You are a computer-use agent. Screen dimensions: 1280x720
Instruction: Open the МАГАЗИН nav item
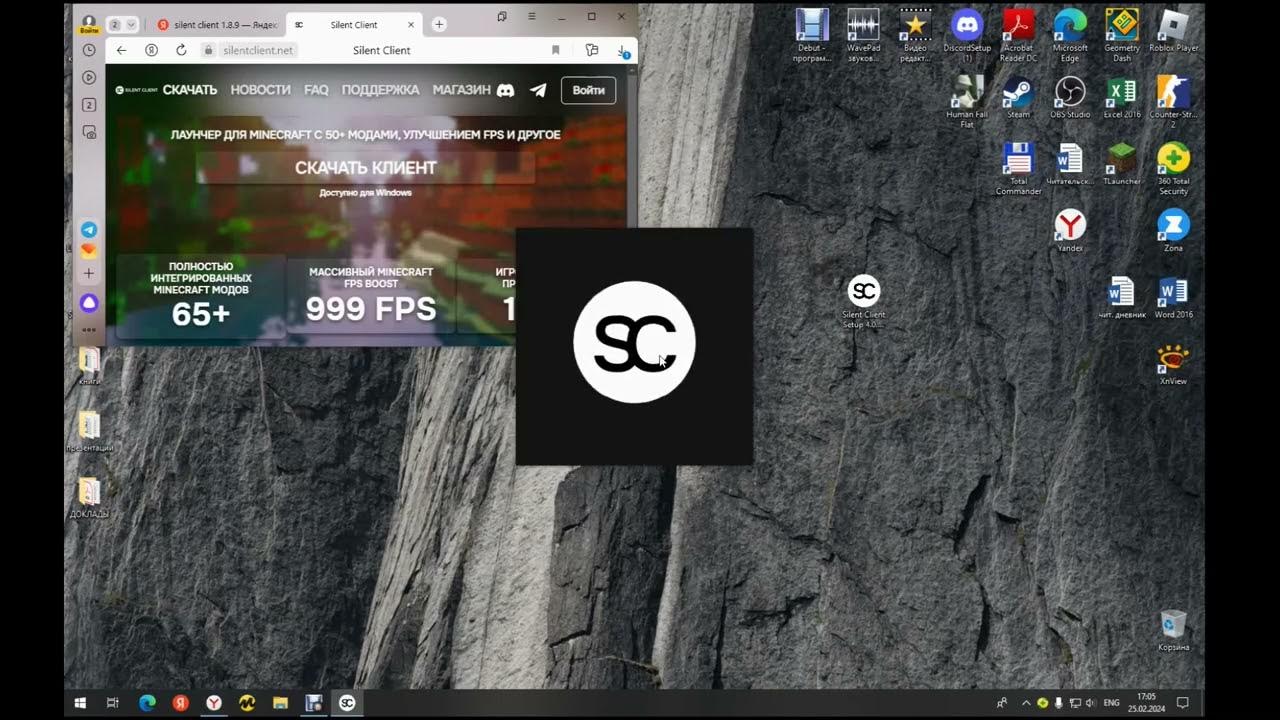point(461,90)
